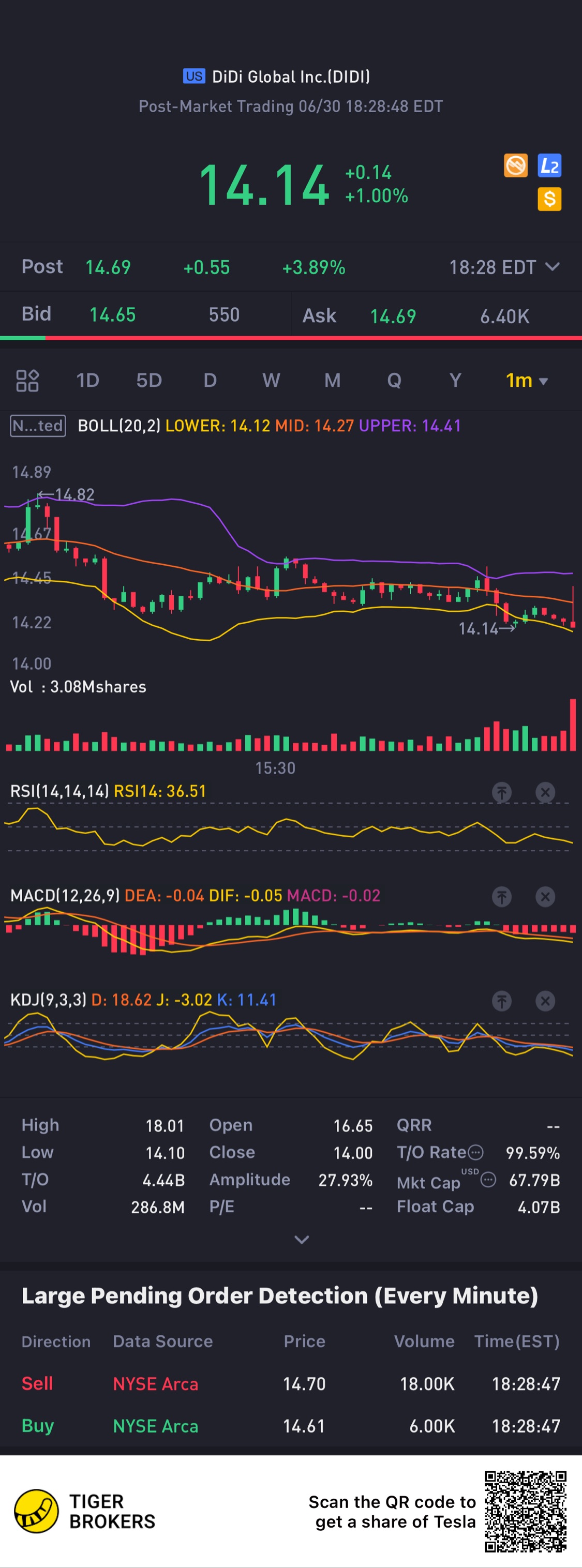Image resolution: width=582 pixels, height=1568 pixels.
Task: Tap the Post price 14.69
Action: tap(108, 267)
